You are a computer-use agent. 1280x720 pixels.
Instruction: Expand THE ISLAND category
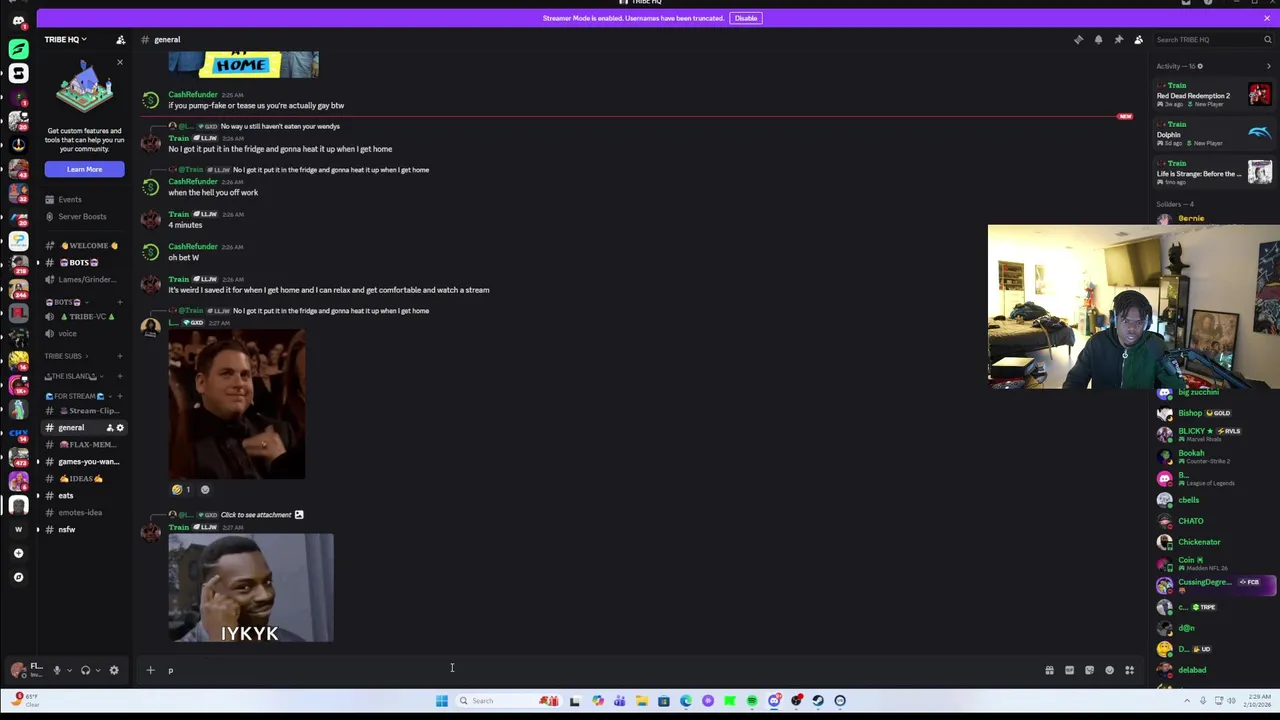72,376
